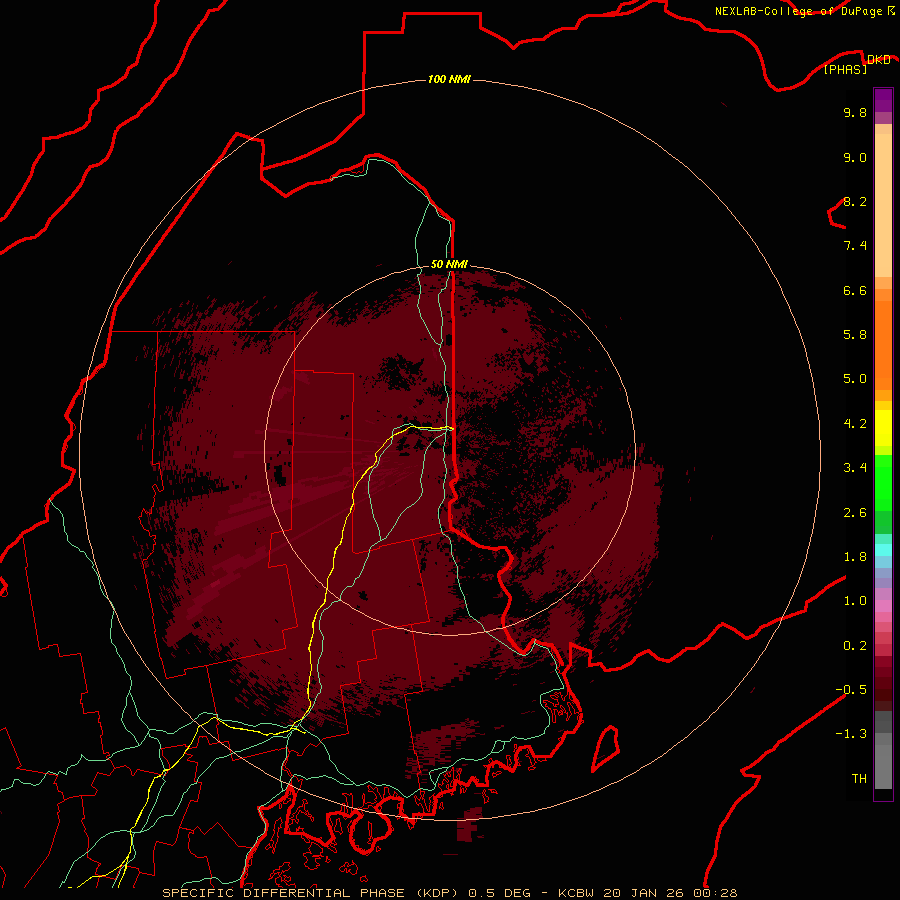The width and height of the screenshot is (900, 900).
Task: Click the 0.2 legend value
Action: pos(855,646)
